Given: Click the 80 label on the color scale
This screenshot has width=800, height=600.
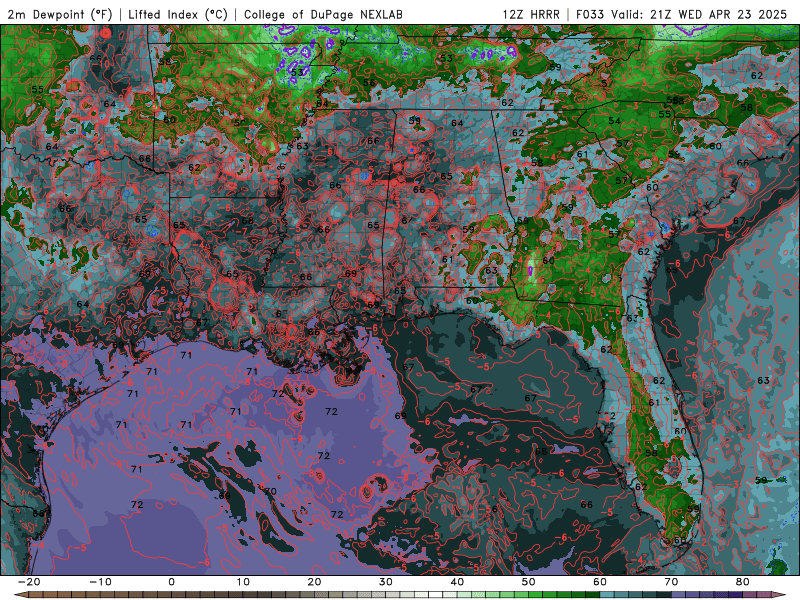Looking at the screenshot, I should pyautogui.click(x=743, y=582).
